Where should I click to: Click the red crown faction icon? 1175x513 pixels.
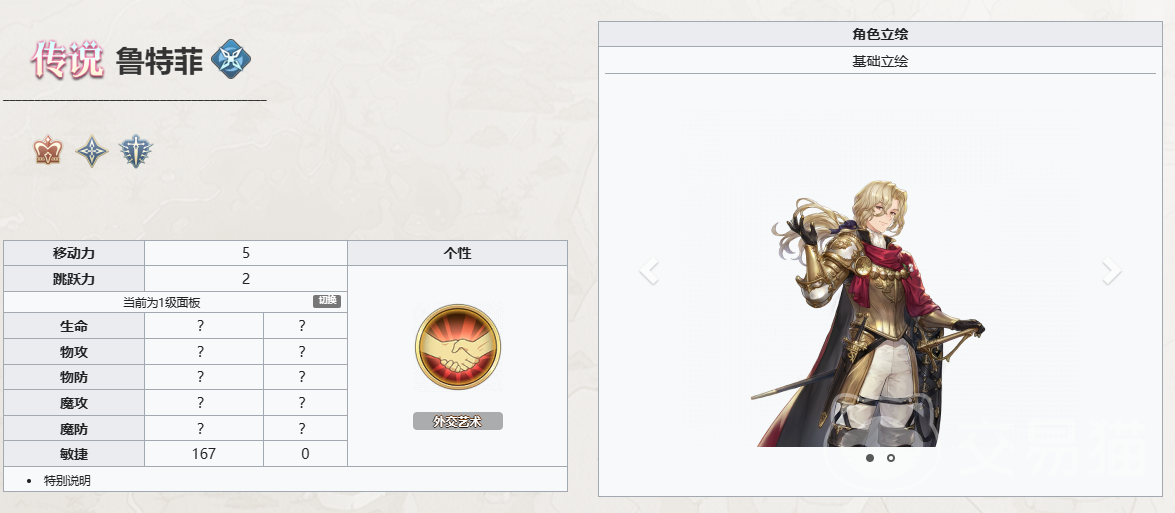[48, 151]
